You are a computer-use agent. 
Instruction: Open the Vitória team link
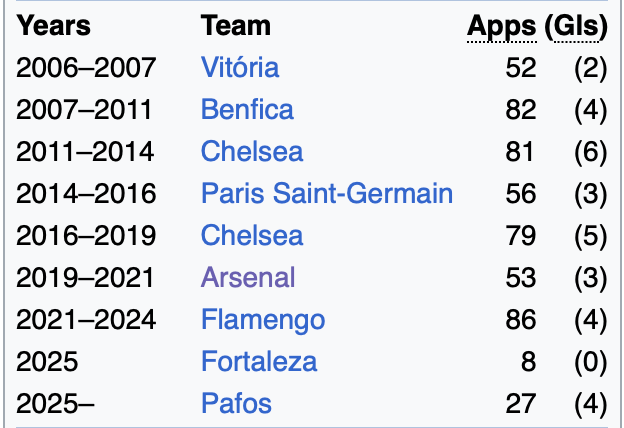coord(240,67)
